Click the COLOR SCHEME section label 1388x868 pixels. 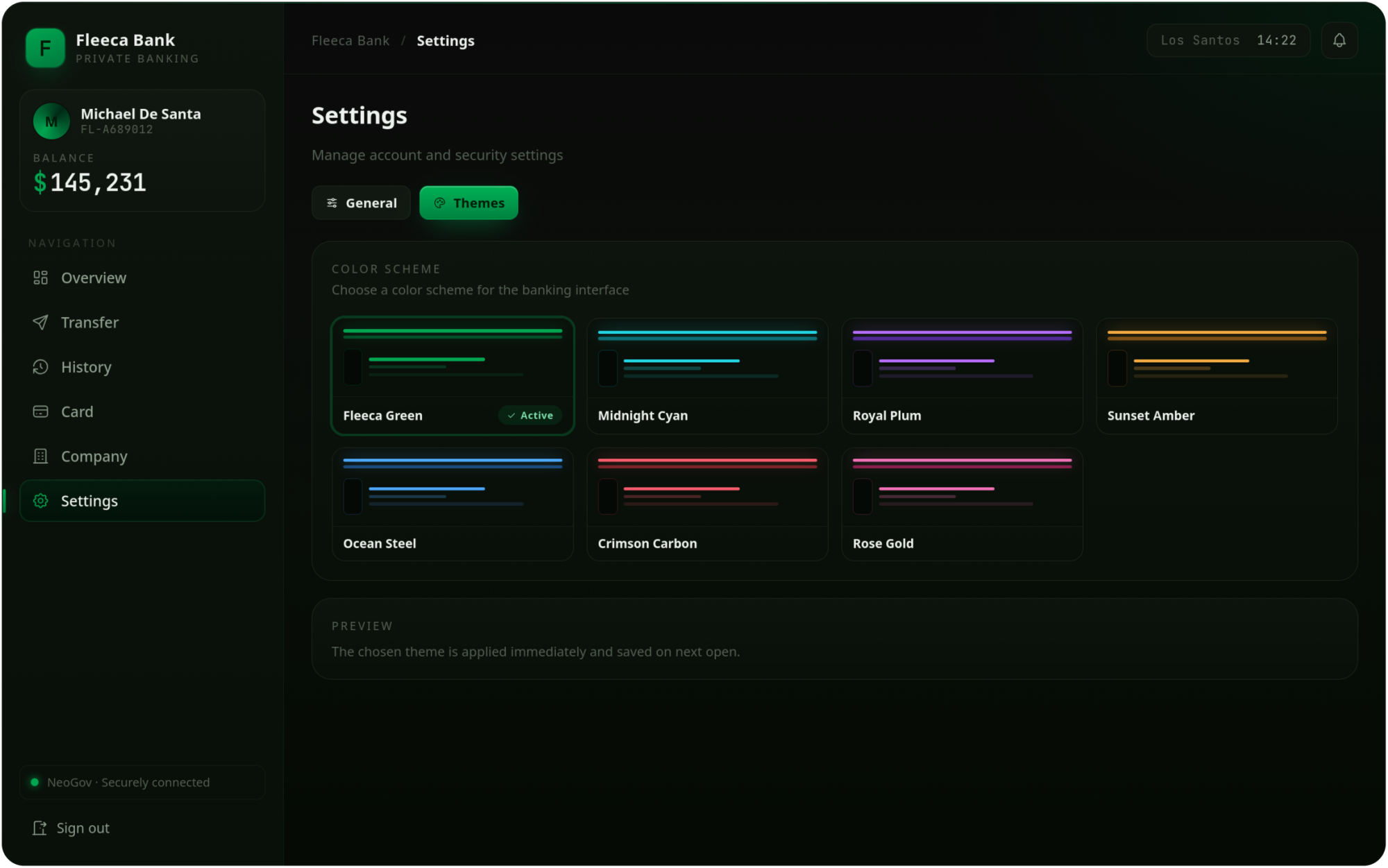386,269
